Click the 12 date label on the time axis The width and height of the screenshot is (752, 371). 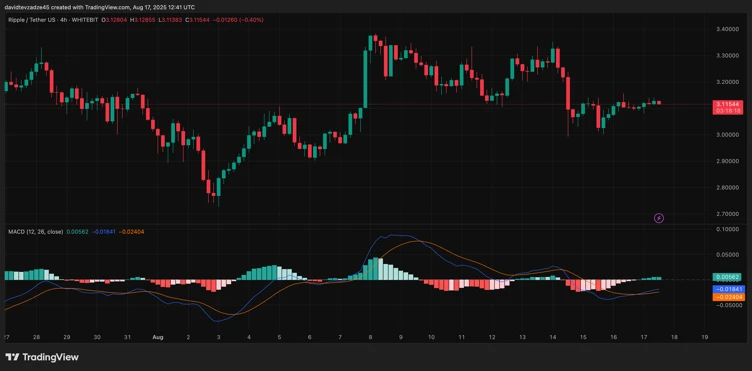[492, 337]
